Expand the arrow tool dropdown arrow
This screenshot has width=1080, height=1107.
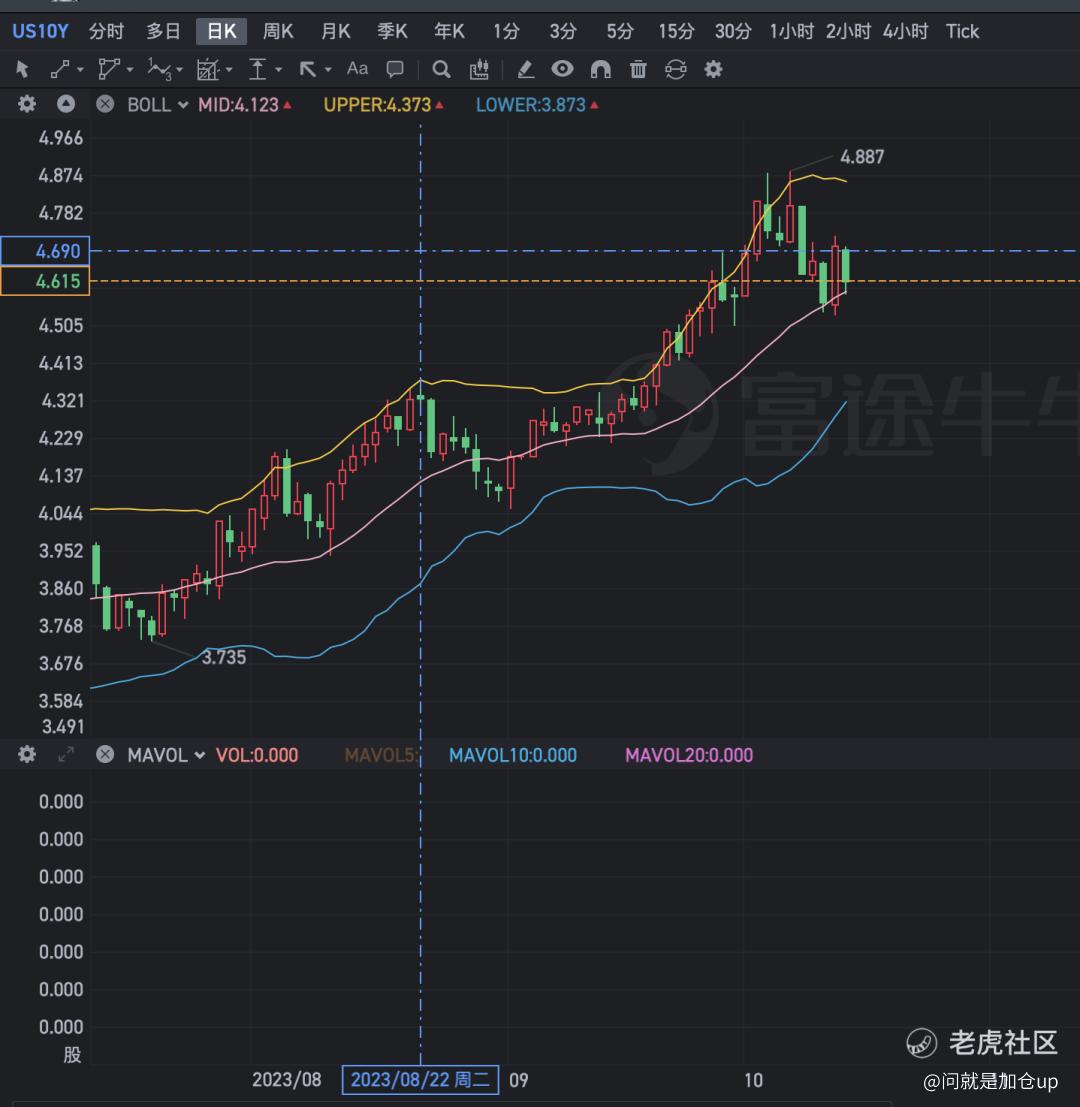[x=328, y=70]
